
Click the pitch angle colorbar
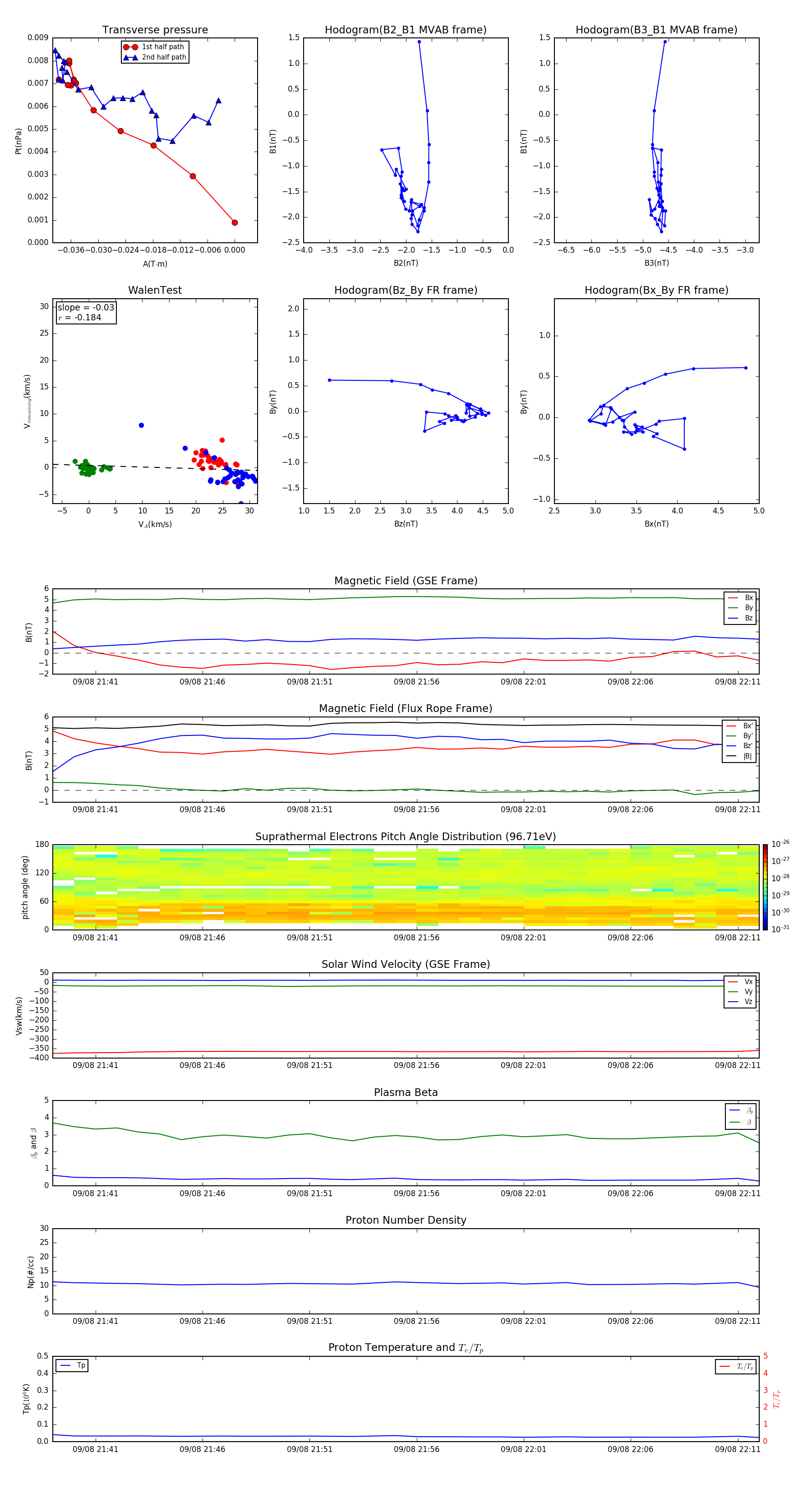(765, 887)
